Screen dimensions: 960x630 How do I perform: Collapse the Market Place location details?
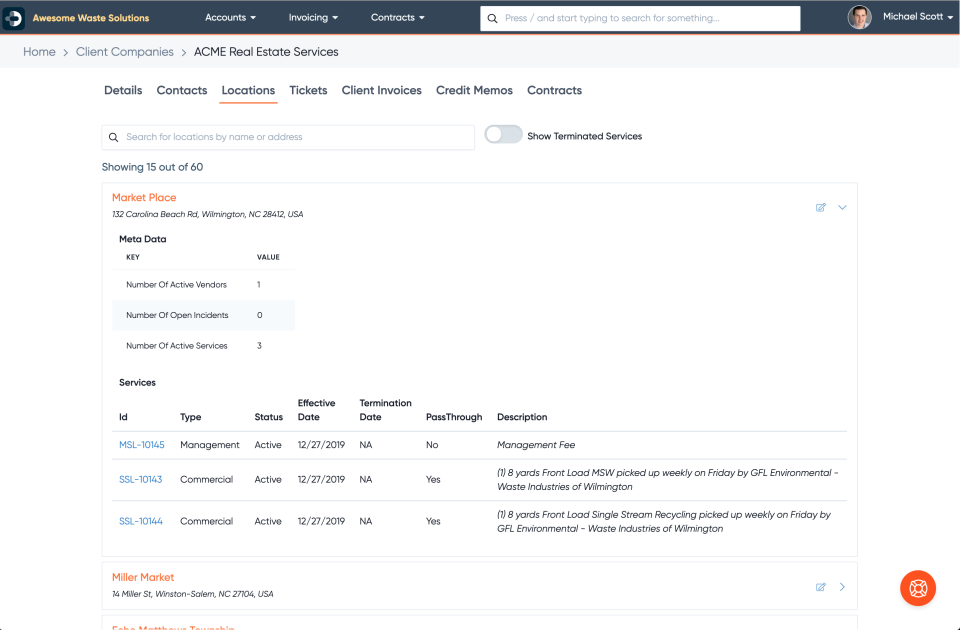click(841, 207)
